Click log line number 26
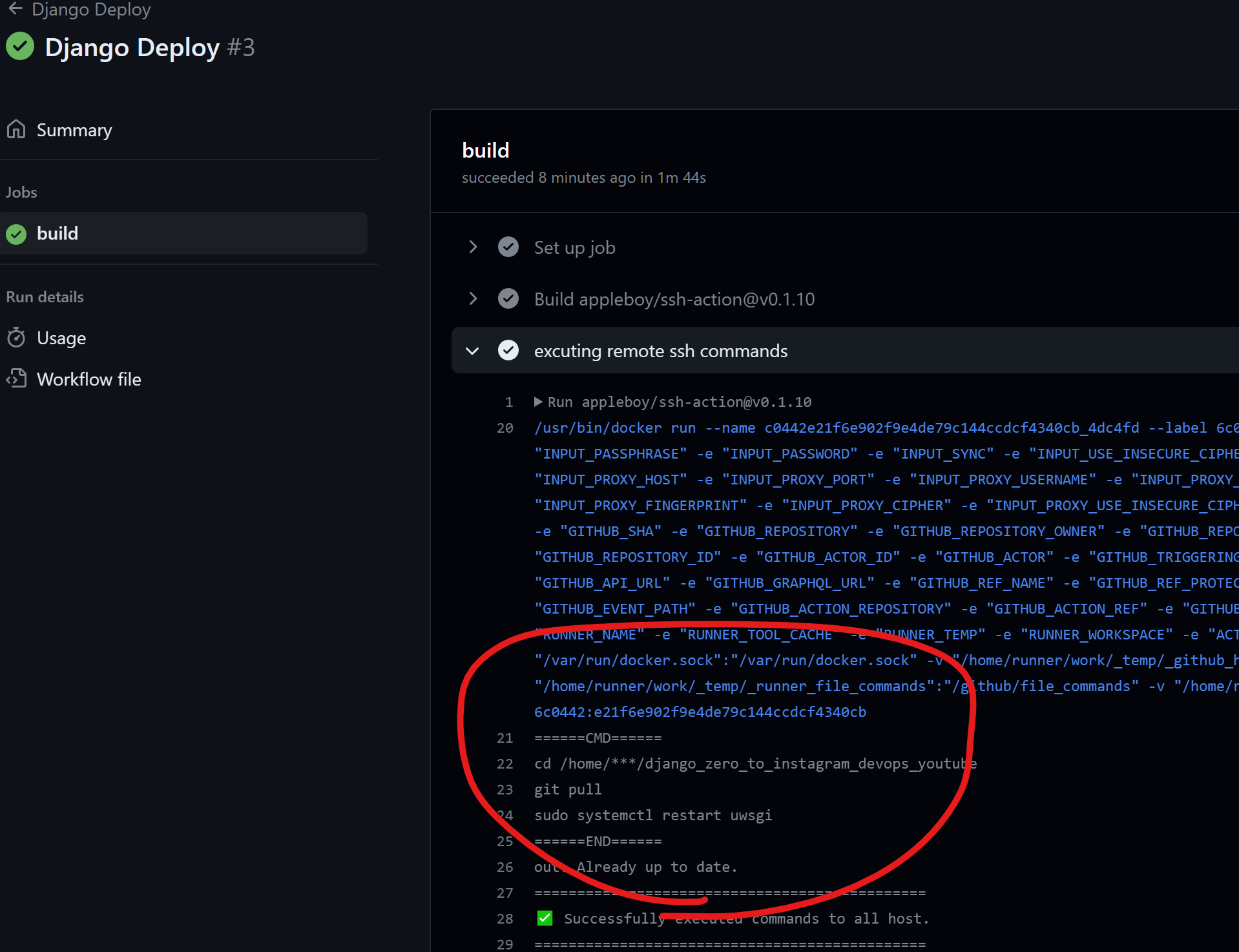Screen dimensions: 1239x952 pos(505,867)
